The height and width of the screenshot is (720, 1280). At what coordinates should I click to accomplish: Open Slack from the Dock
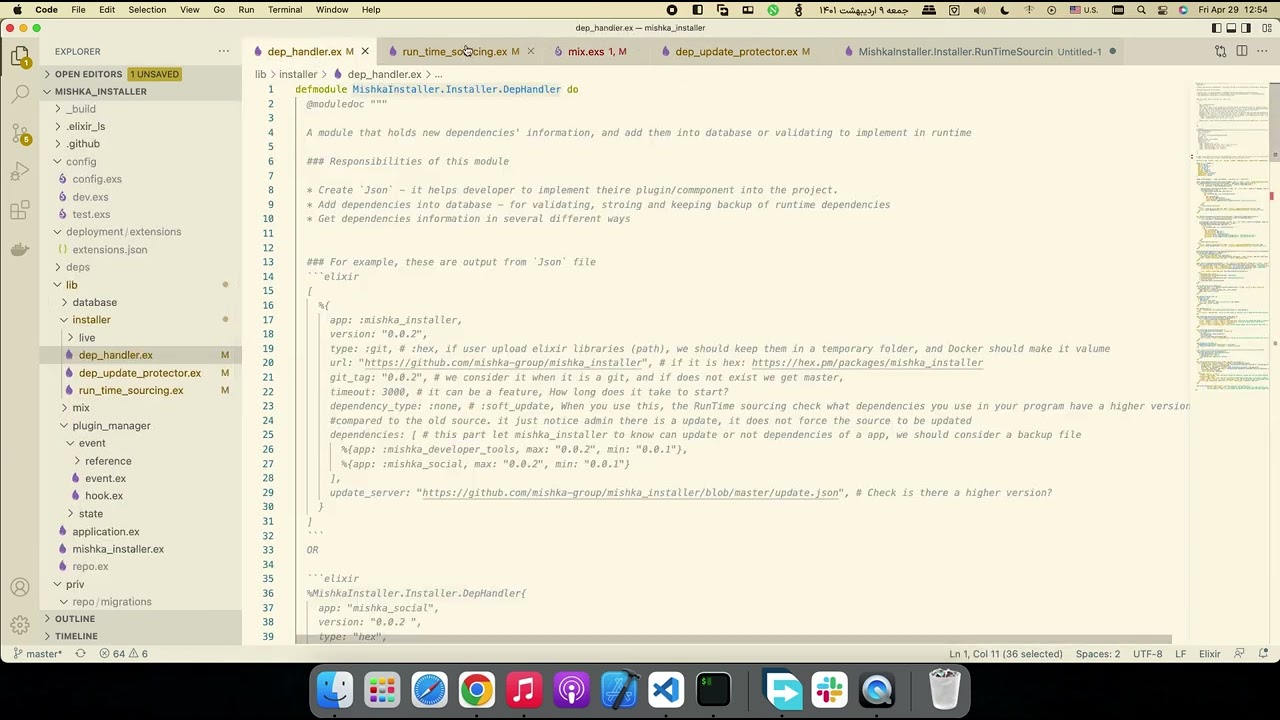pyautogui.click(x=830, y=690)
